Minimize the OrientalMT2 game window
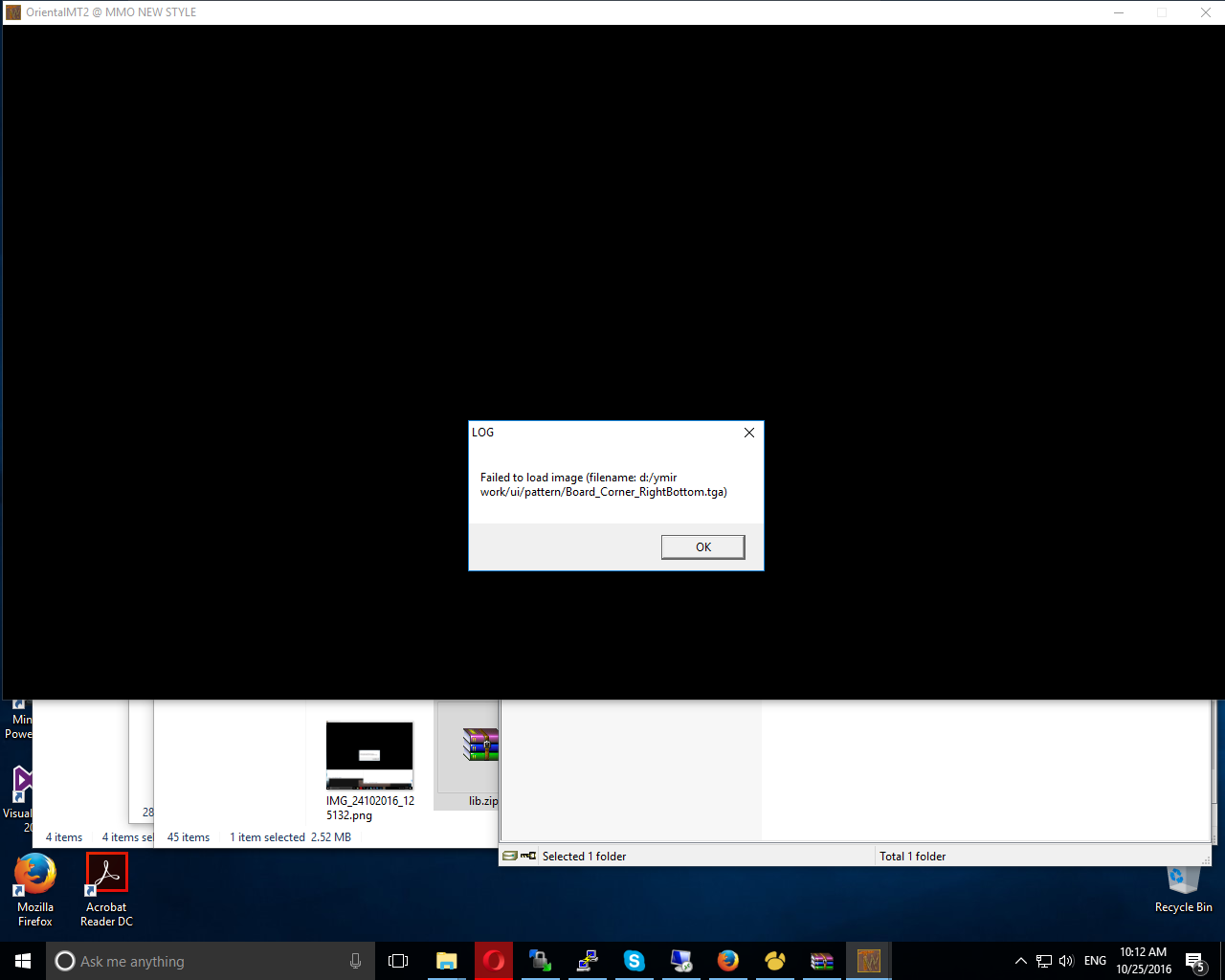This screenshot has height=980, width=1225. [x=1119, y=12]
